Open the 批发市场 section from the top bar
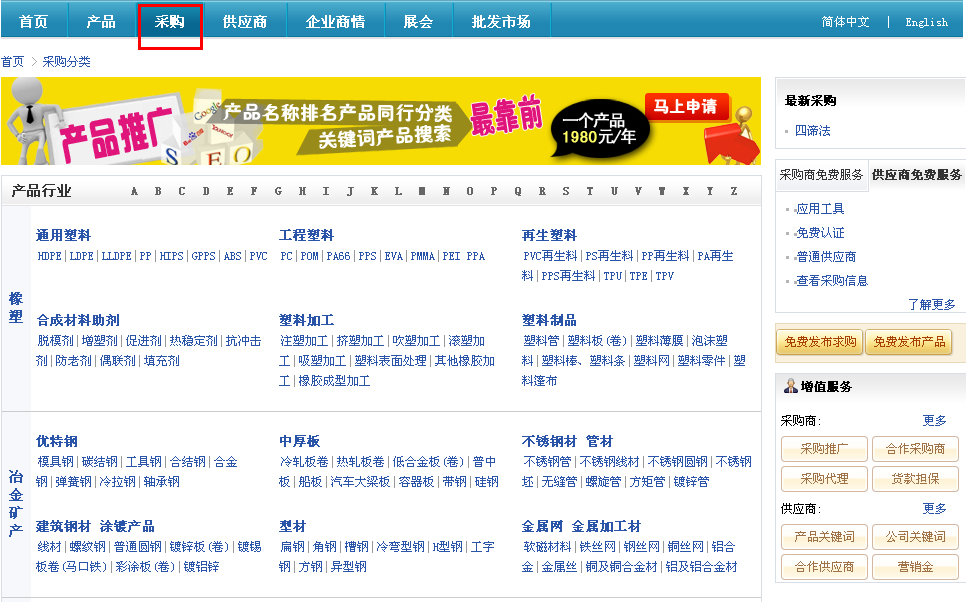The width and height of the screenshot is (966, 602). 501,19
